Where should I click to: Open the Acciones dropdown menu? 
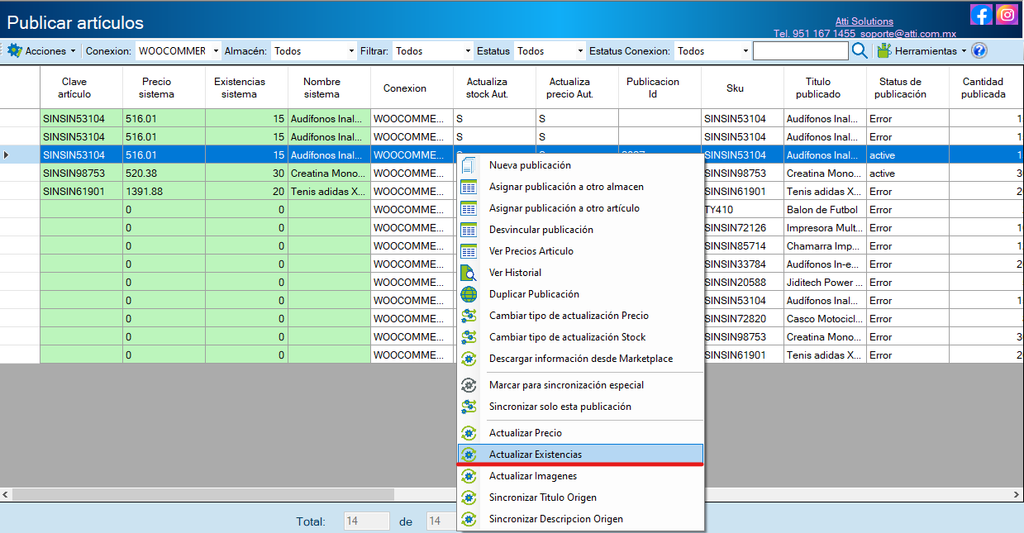41,51
